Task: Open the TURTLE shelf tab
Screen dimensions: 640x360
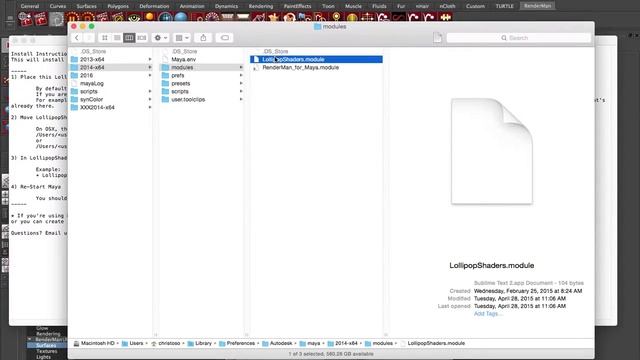Action: pos(504,6)
